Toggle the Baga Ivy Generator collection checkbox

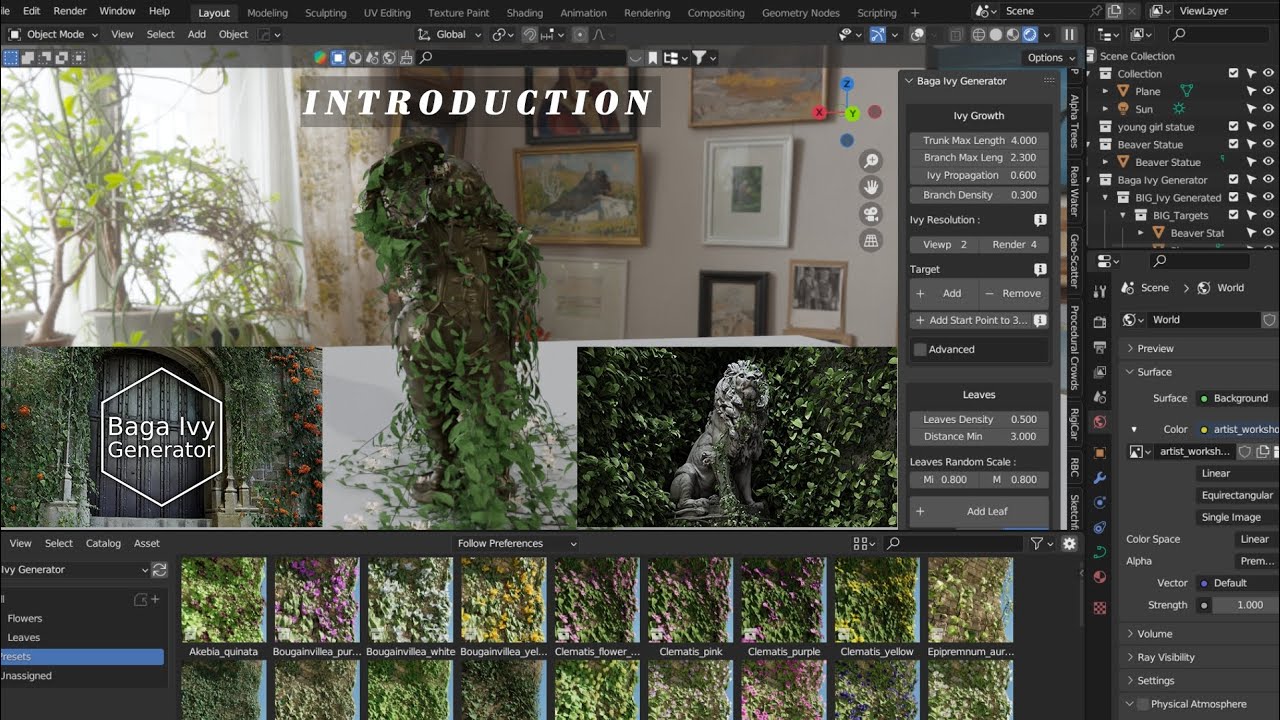tap(1233, 180)
